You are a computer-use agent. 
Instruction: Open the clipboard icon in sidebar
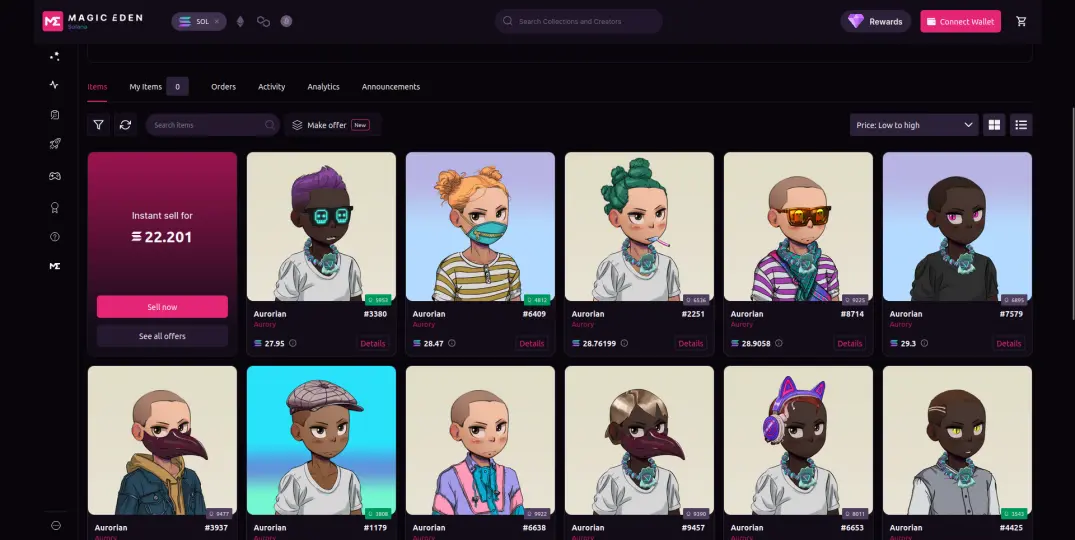point(55,114)
